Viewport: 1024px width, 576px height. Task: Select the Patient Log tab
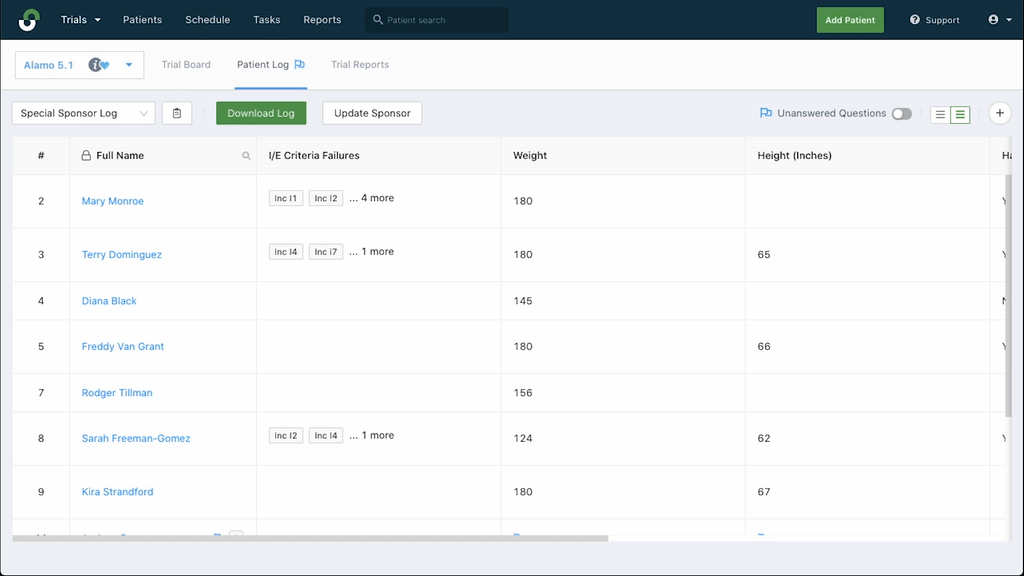[x=263, y=65]
